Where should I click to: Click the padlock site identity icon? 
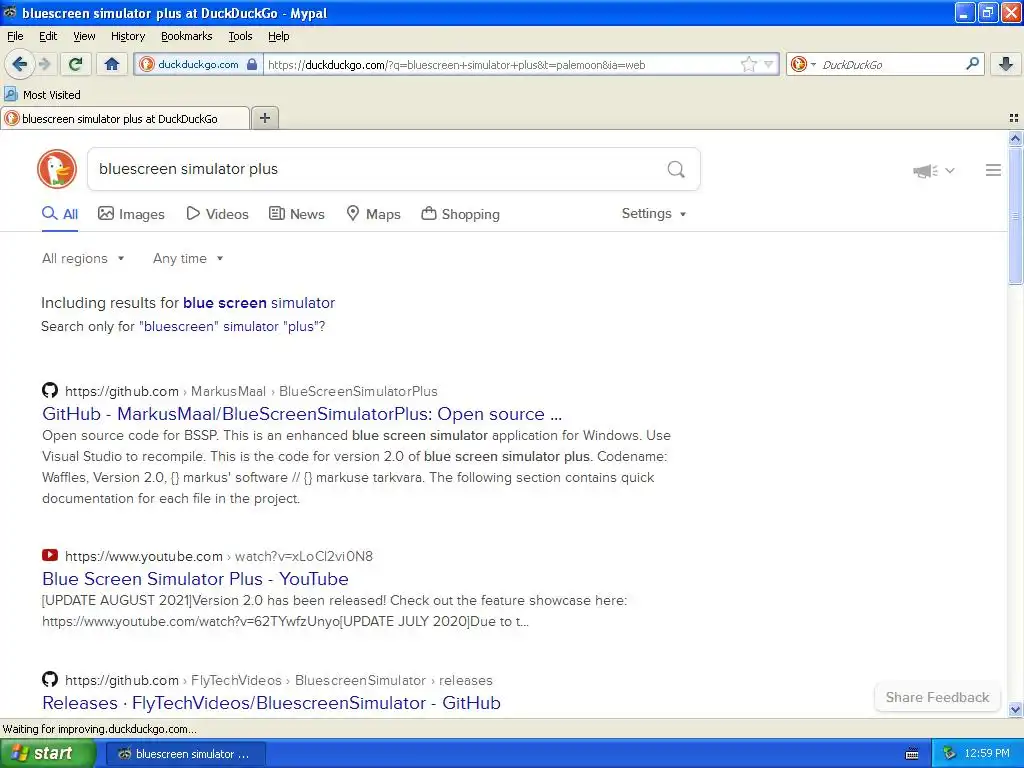[x=252, y=64]
